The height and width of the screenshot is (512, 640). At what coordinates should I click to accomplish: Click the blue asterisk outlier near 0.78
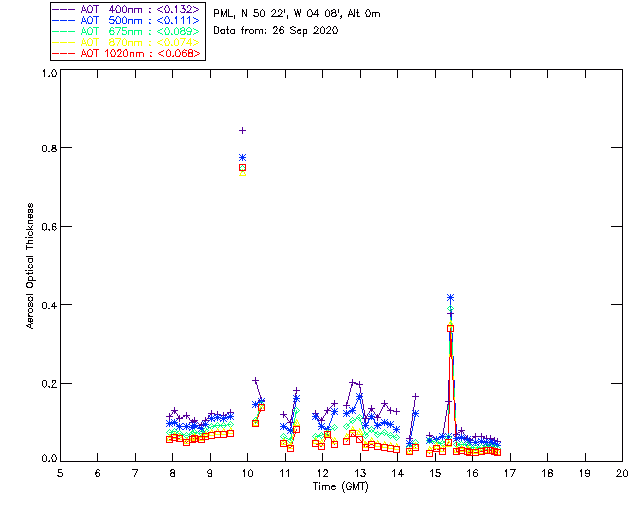242,158
